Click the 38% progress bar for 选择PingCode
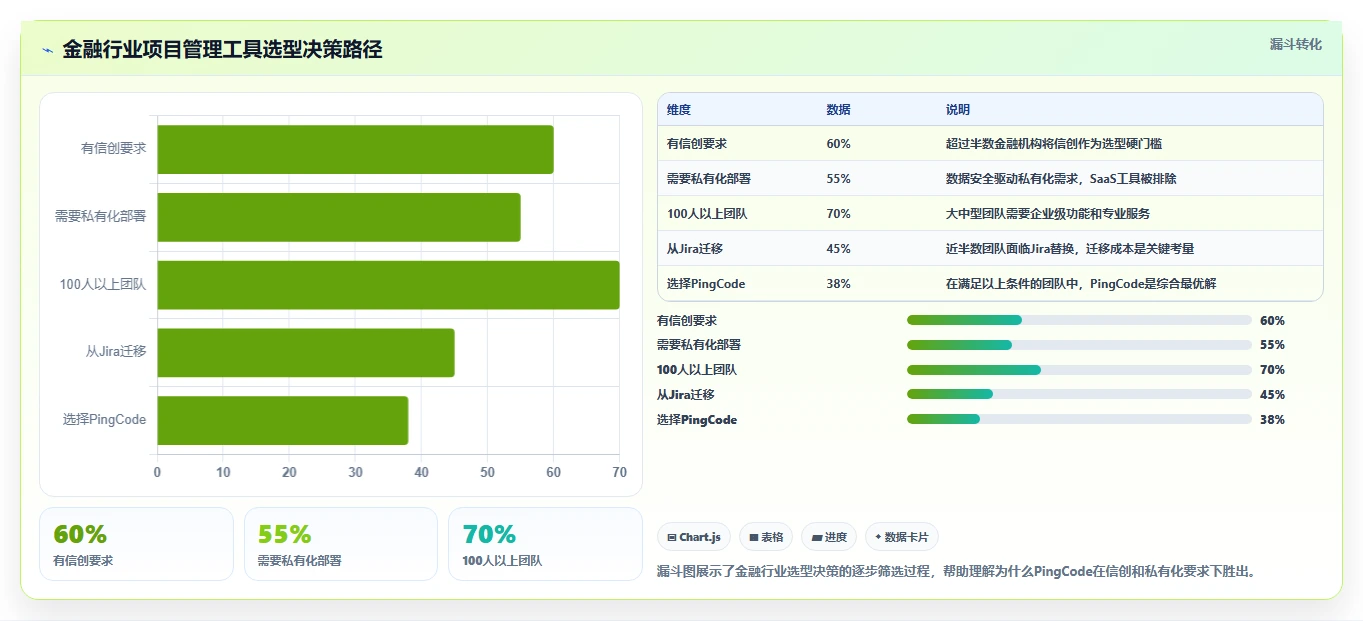Viewport: 1363px width, 621px height. (1079, 420)
